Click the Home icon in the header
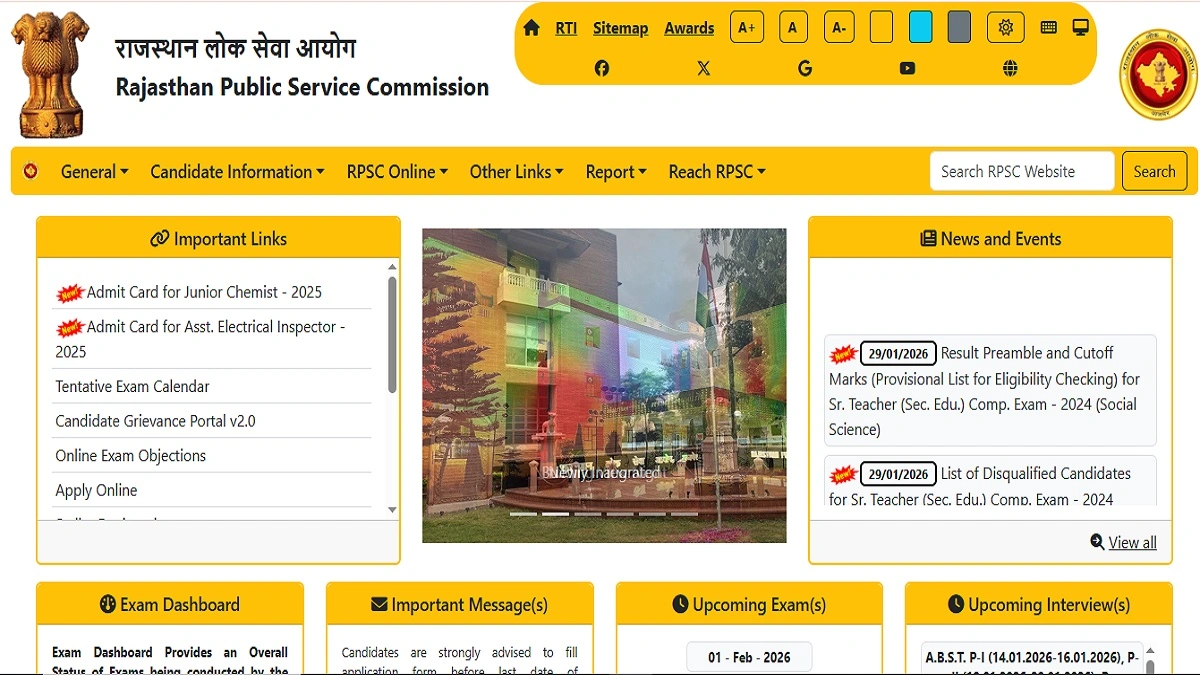 pos(531,27)
